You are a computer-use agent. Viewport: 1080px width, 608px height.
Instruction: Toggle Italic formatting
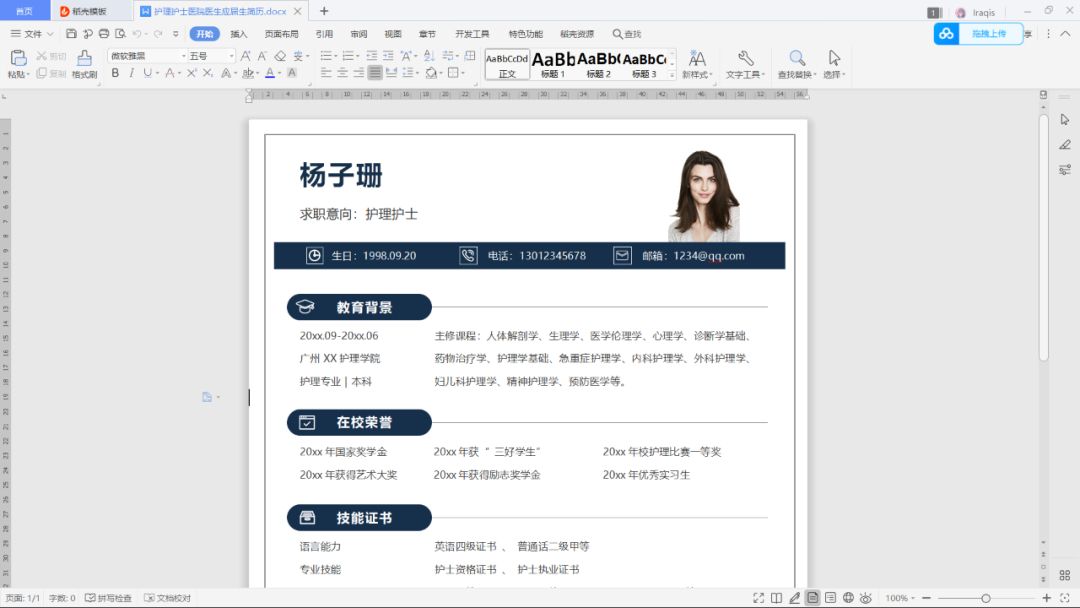coord(132,73)
